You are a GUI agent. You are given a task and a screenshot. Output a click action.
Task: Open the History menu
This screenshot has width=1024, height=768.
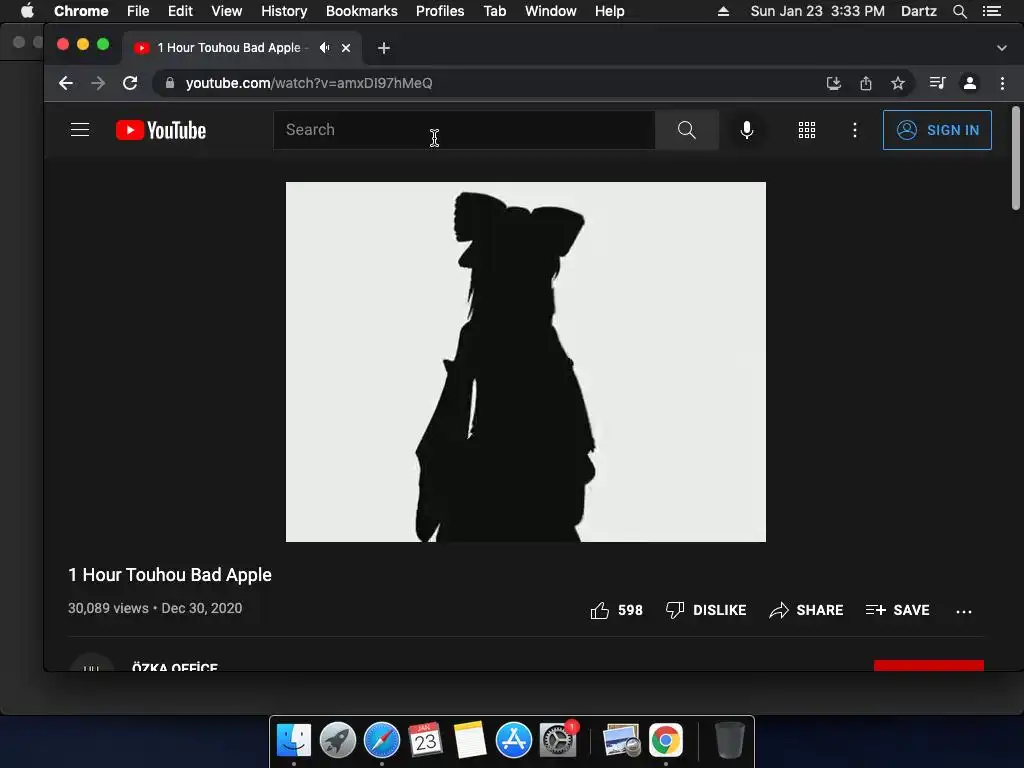[284, 11]
